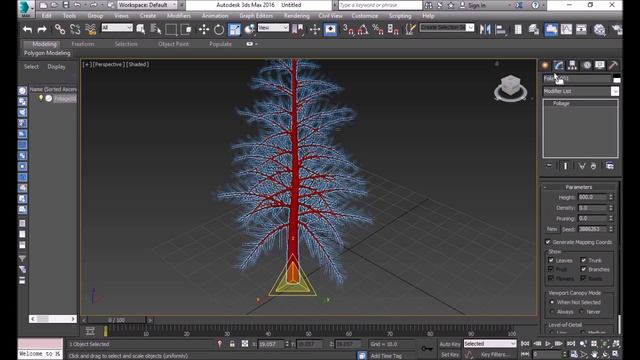
Task: Toggle the selection lock icon in status bar
Action: (232, 344)
